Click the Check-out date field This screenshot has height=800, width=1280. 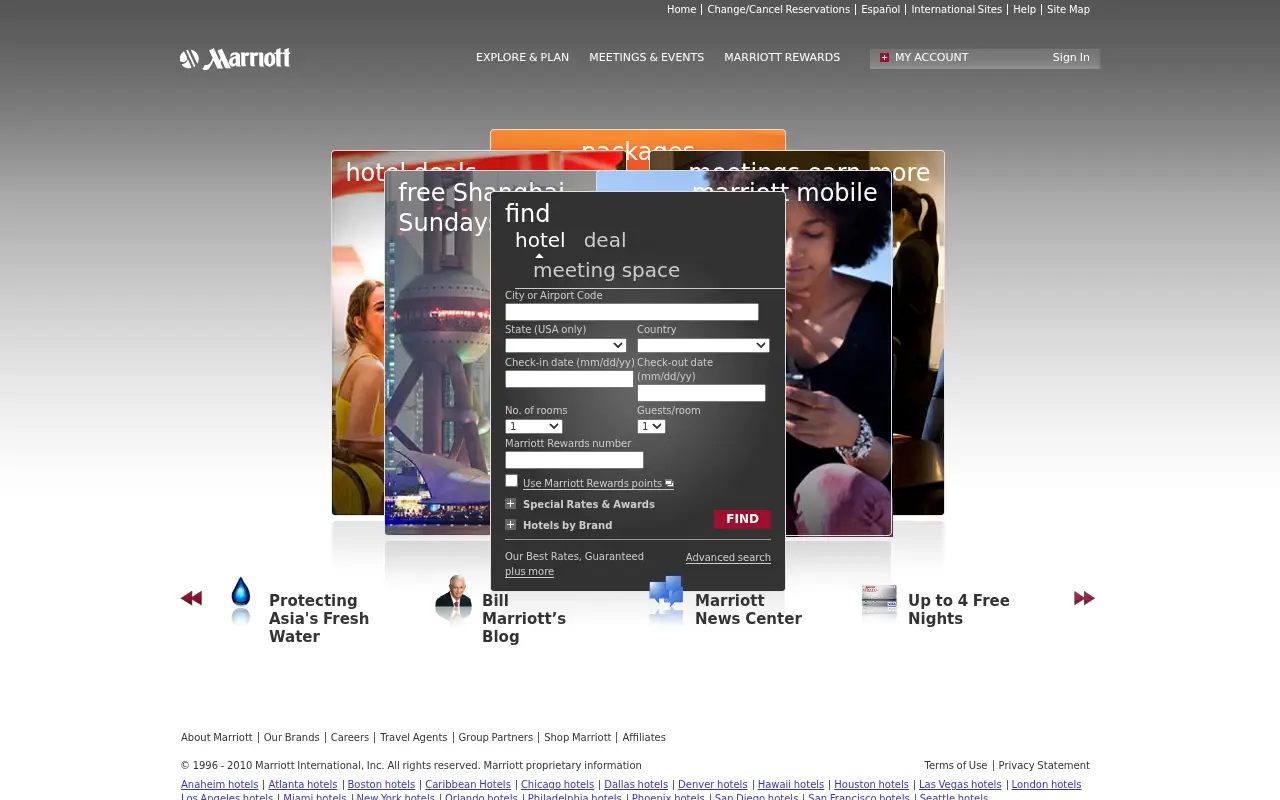coord(701,393)
